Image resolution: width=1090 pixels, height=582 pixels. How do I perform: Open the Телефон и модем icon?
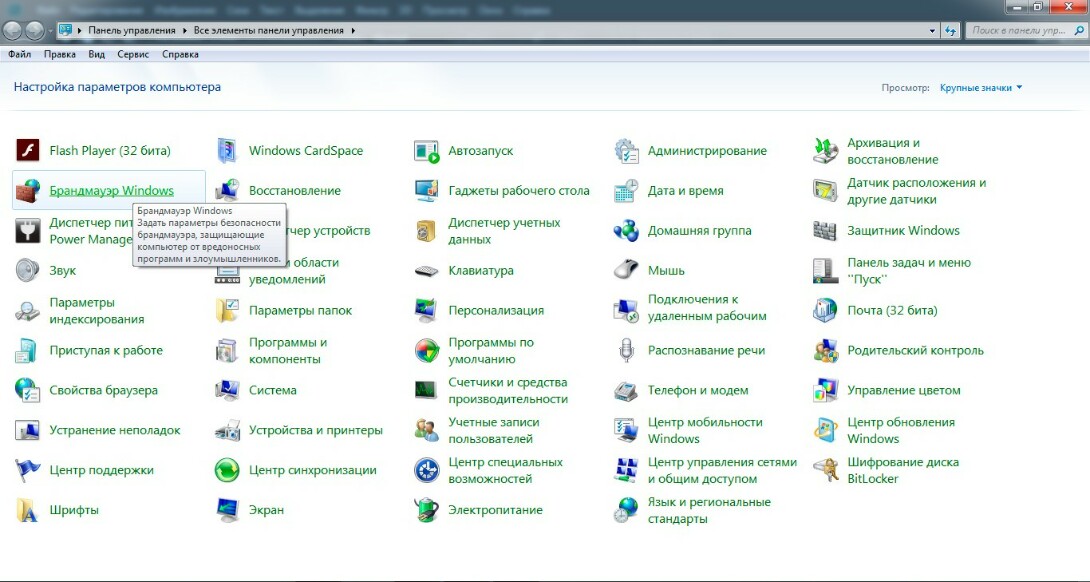[x=626, y=390]
